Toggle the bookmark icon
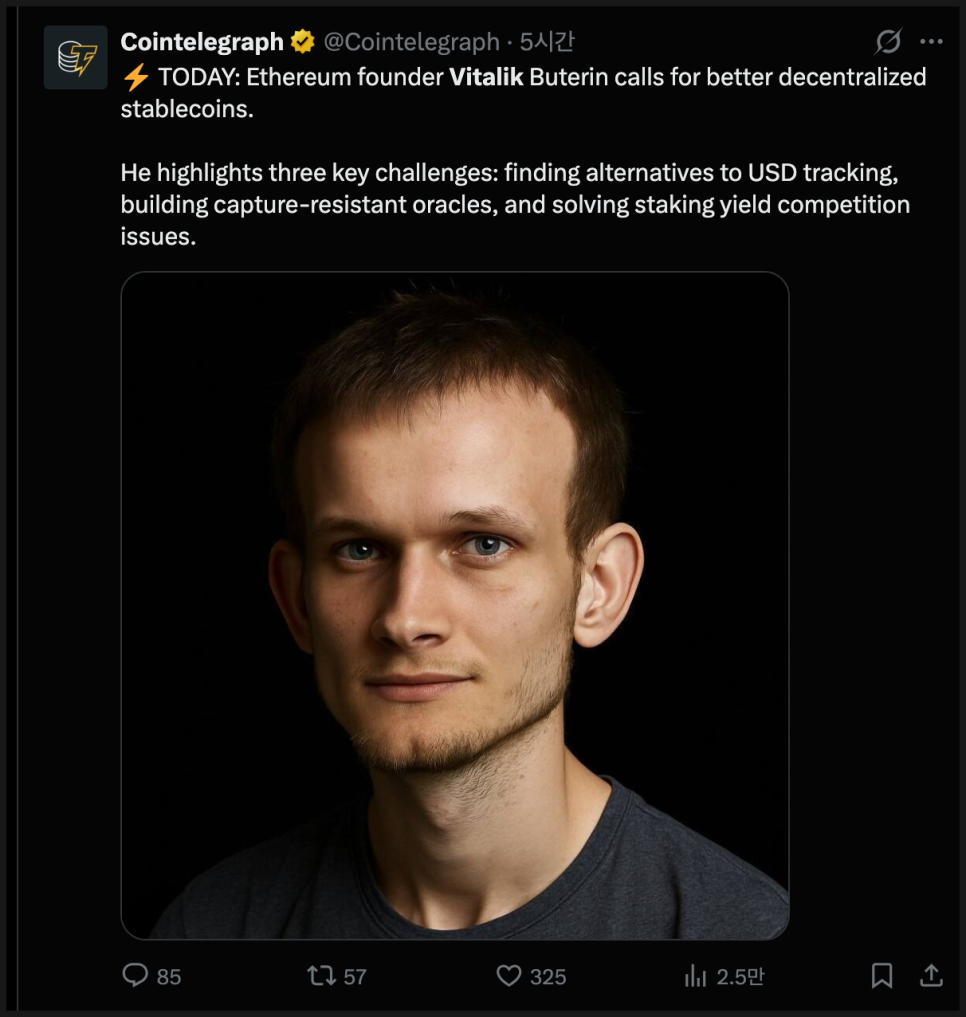 click(x=882, y=975)
